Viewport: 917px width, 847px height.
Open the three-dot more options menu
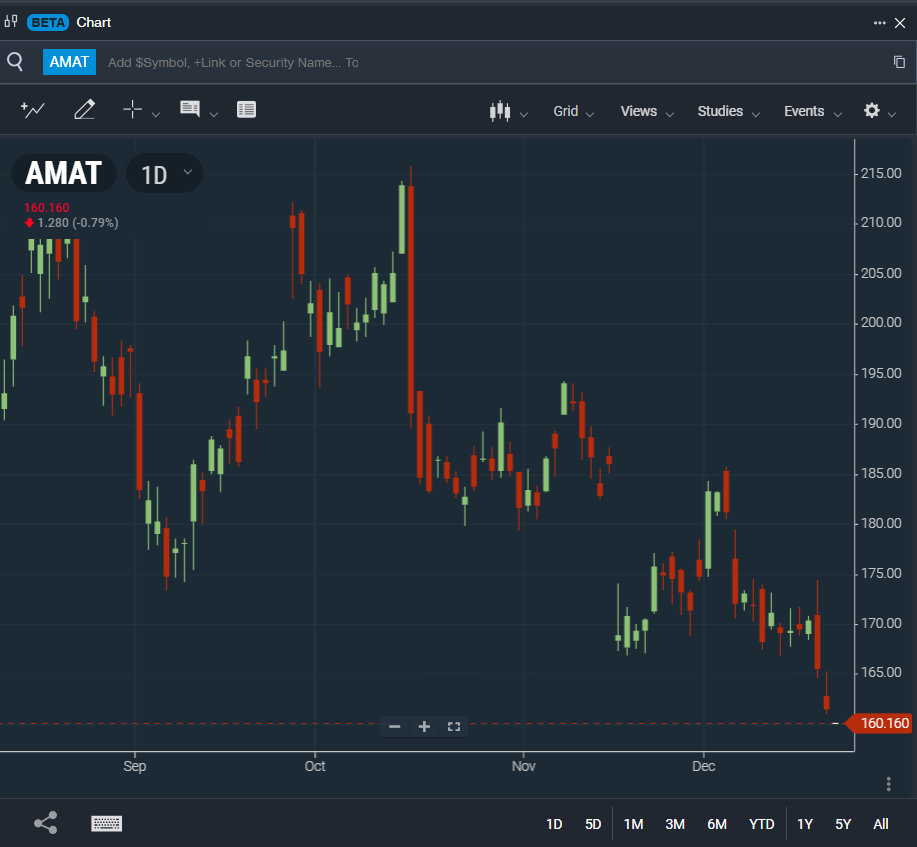(880, 23)
